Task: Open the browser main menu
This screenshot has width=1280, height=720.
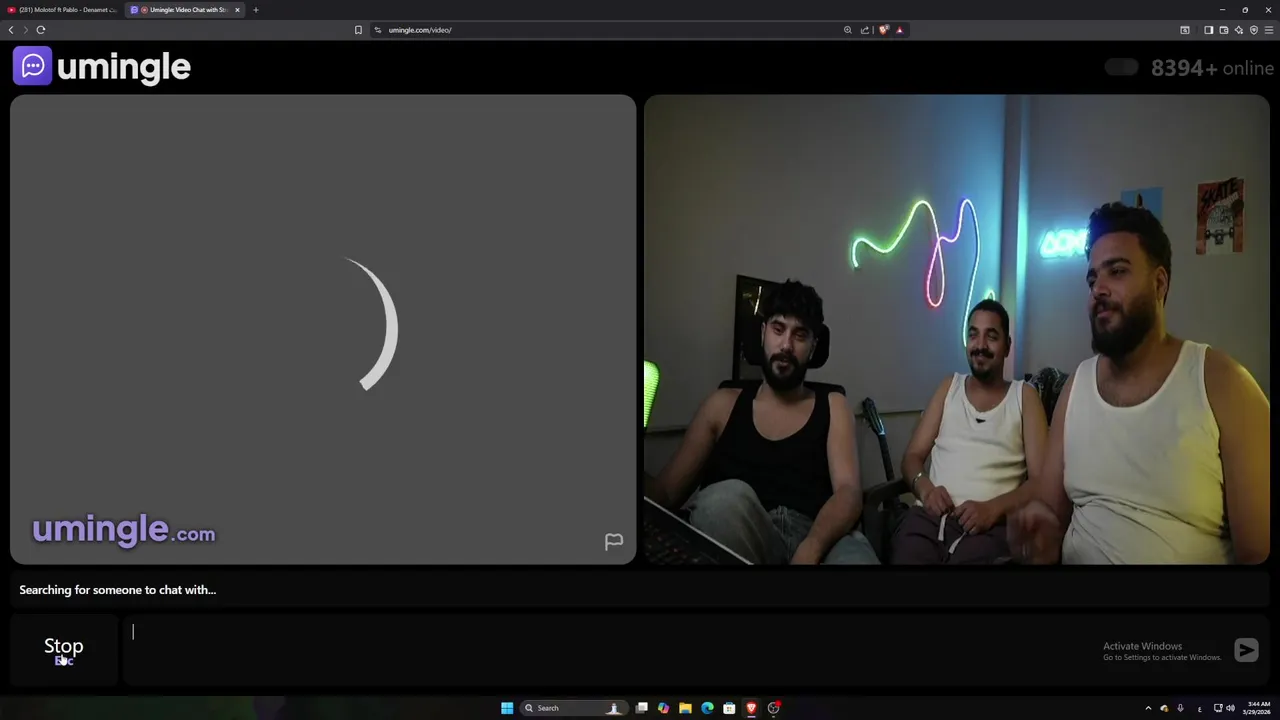Action: click(1269, 30)
